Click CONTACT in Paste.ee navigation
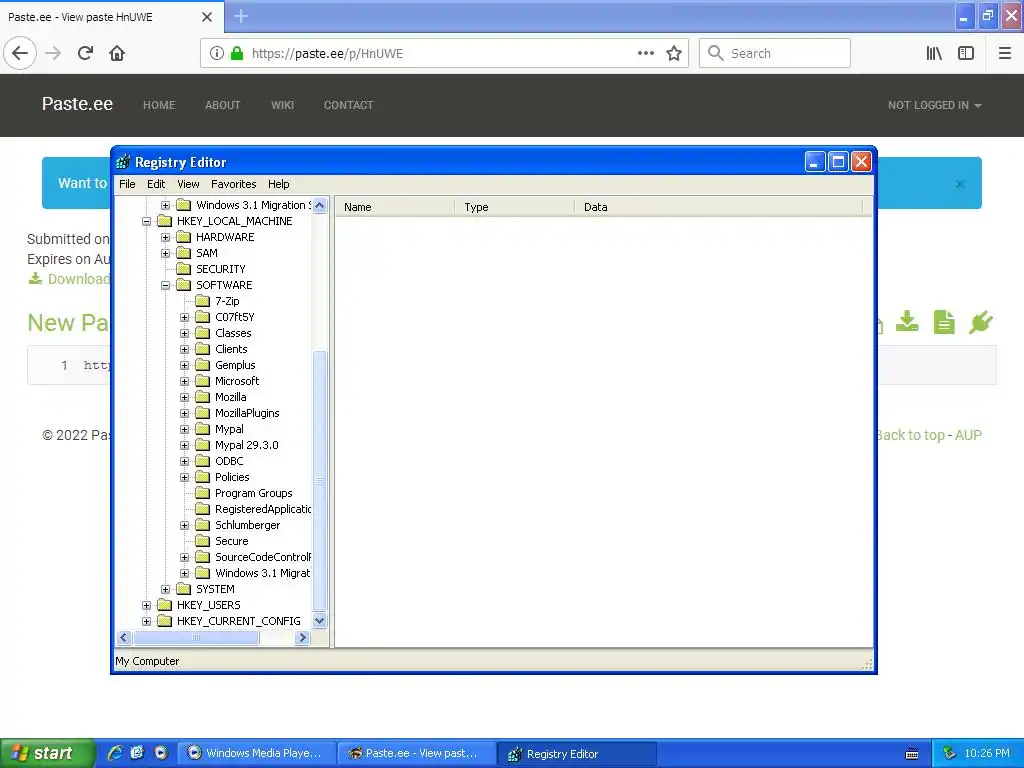This screenshot has height=768, width=1024. pyautogui.click(x=349, y=105)
